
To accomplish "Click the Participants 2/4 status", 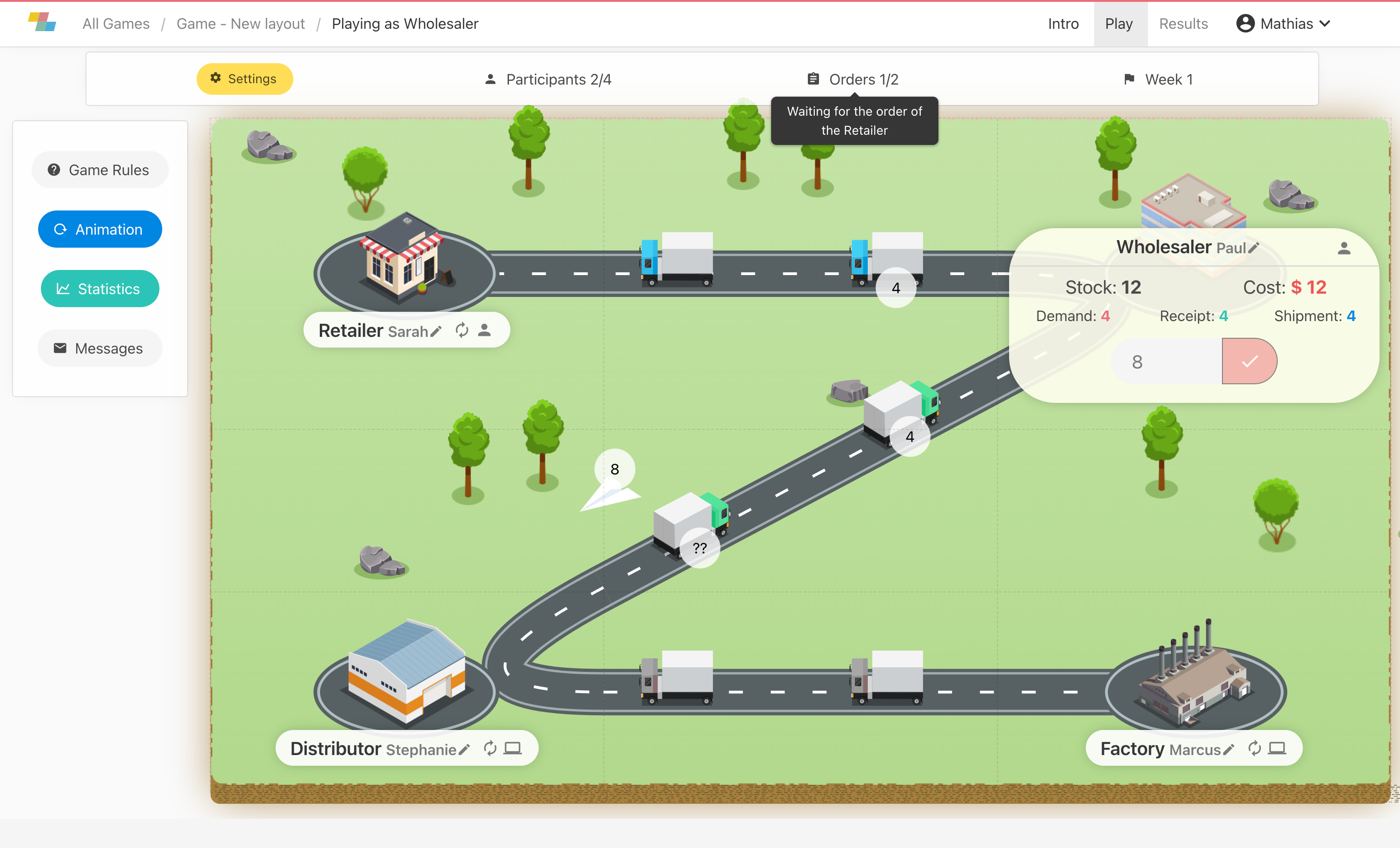I will click(548, 79).
